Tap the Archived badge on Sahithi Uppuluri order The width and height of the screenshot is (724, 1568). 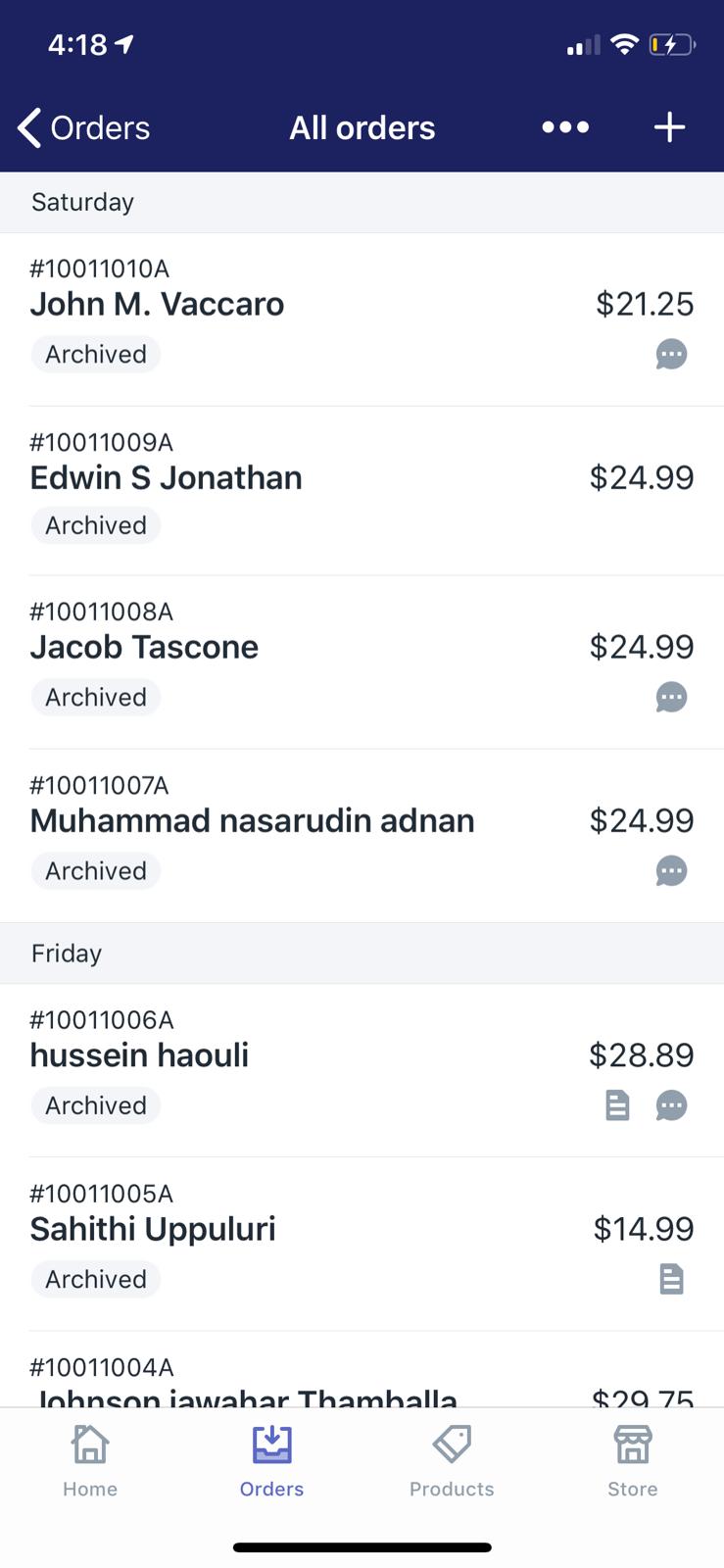point(96,1279)
